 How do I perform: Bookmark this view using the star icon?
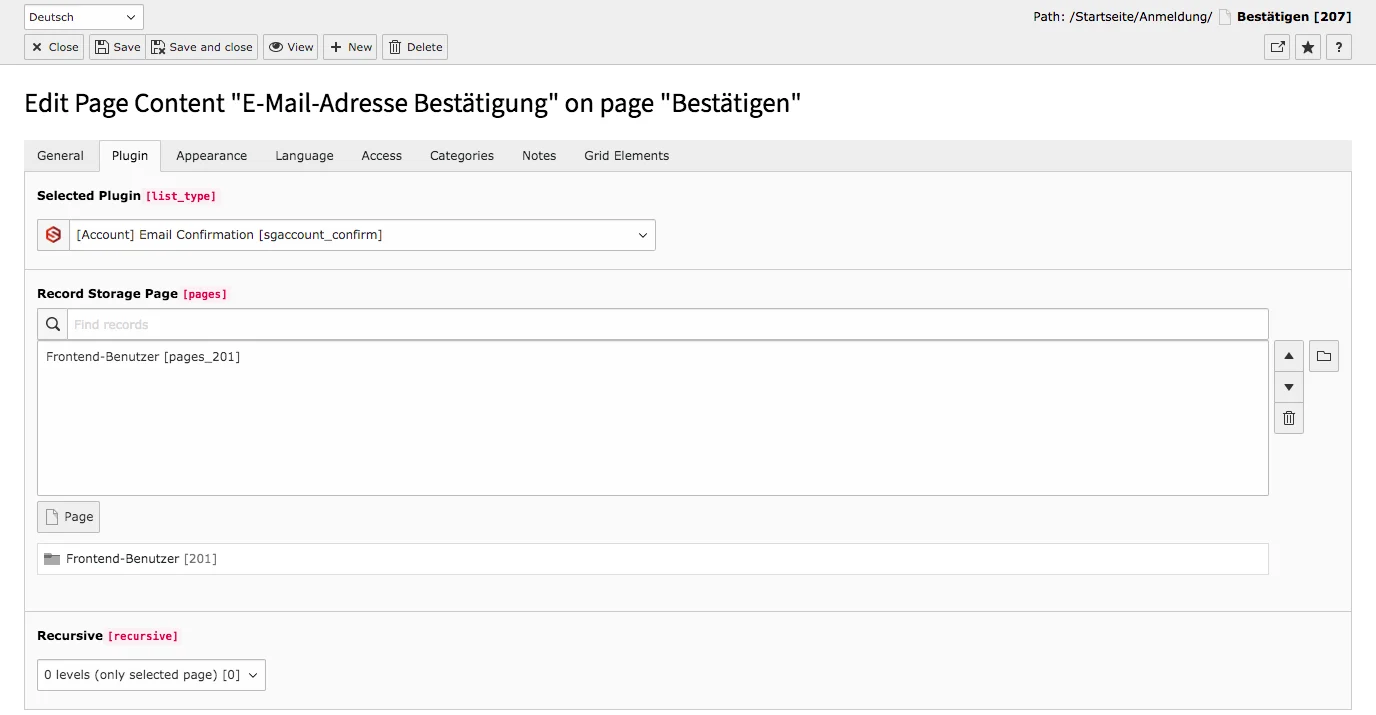[x=1307, y=46]
